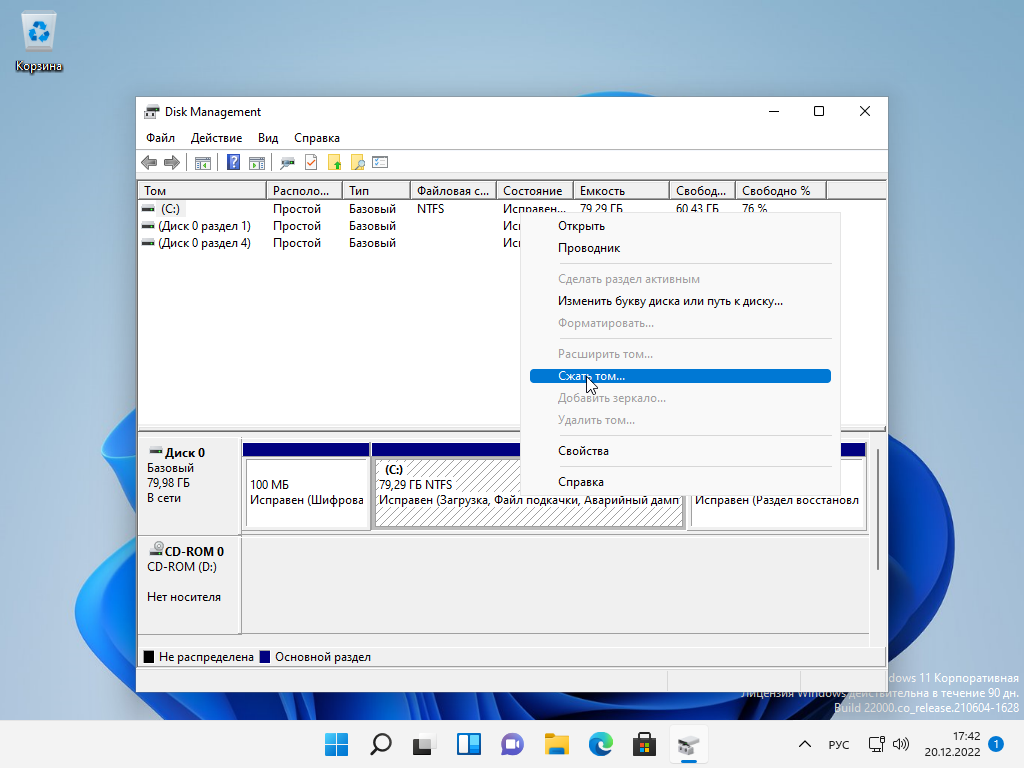Viewport: 1024px width, 768px height.
Task: Click the checklist settings toolbar icon
Action: coord(380,162)
